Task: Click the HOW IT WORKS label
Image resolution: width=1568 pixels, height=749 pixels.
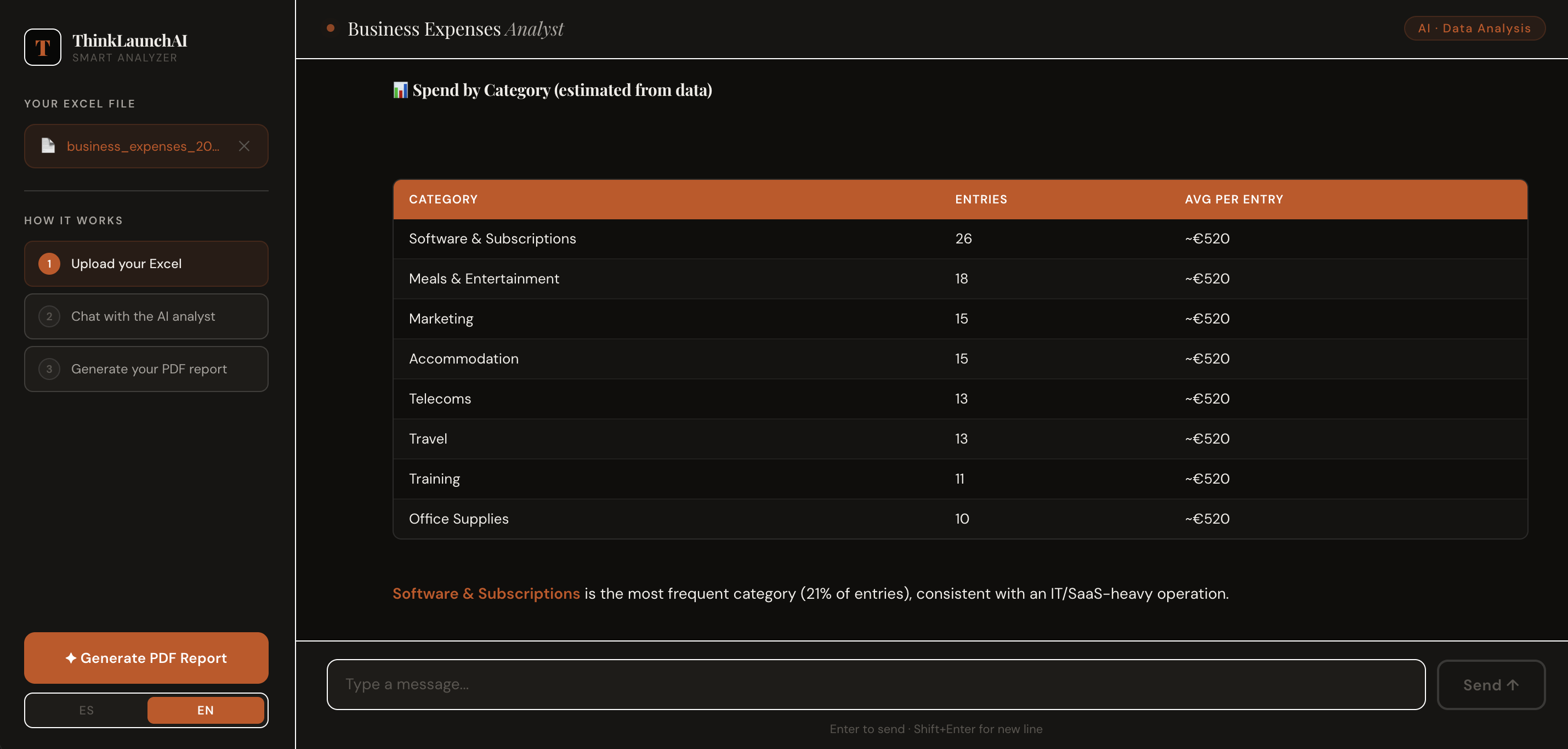Action: (73, 220)
